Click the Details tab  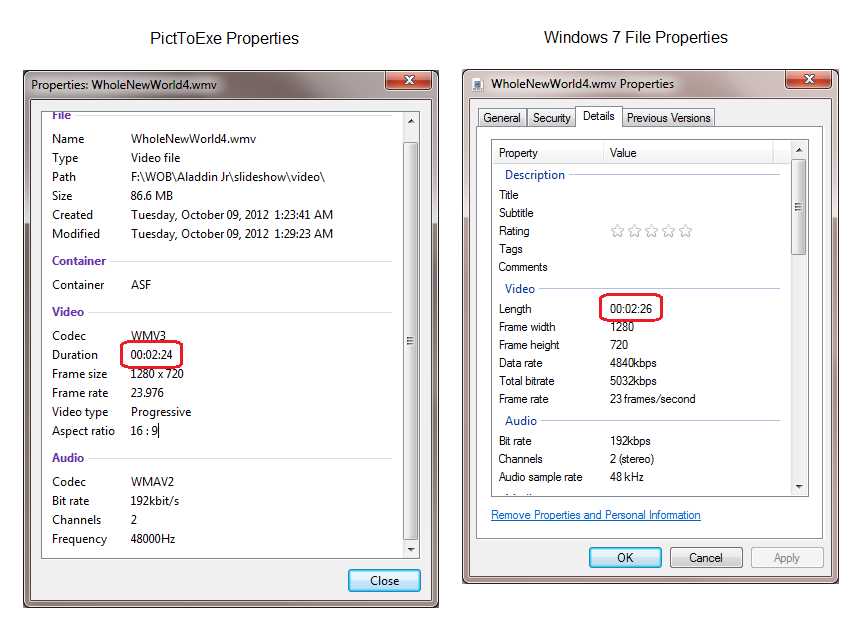(x=598, y=116)
